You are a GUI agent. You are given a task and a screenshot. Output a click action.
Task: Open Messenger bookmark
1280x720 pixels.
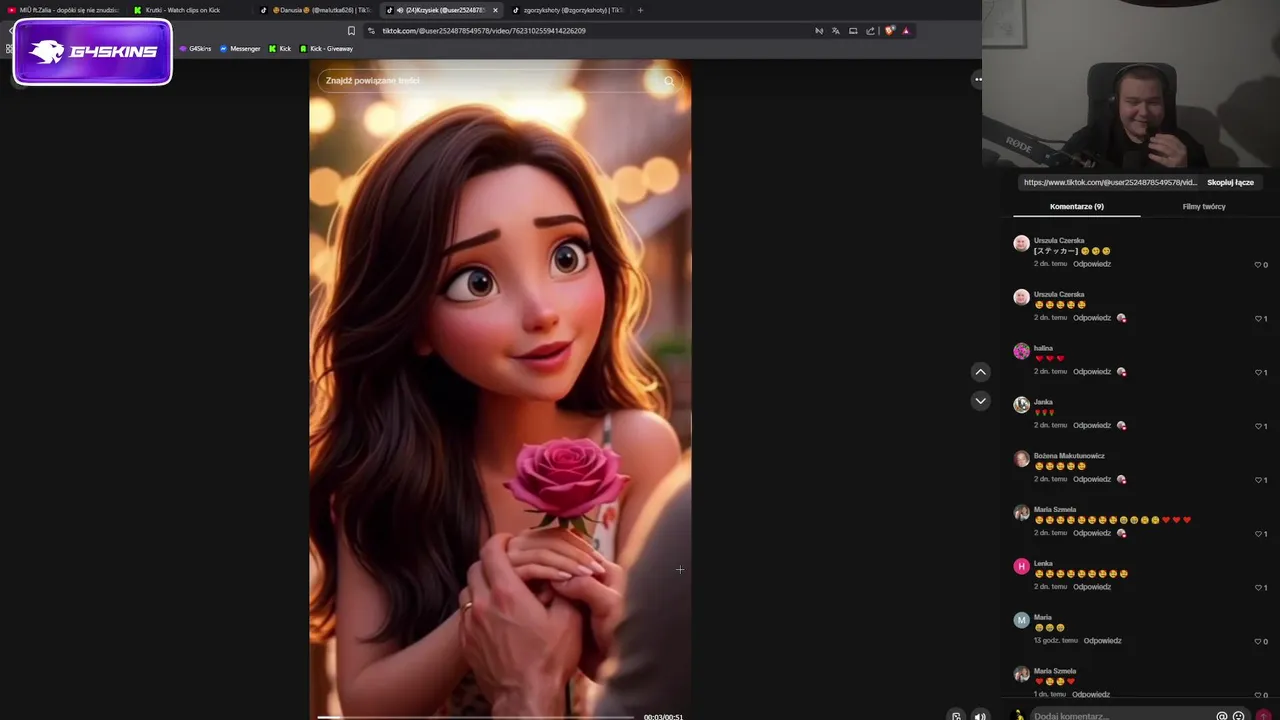[x=240, y=49]
